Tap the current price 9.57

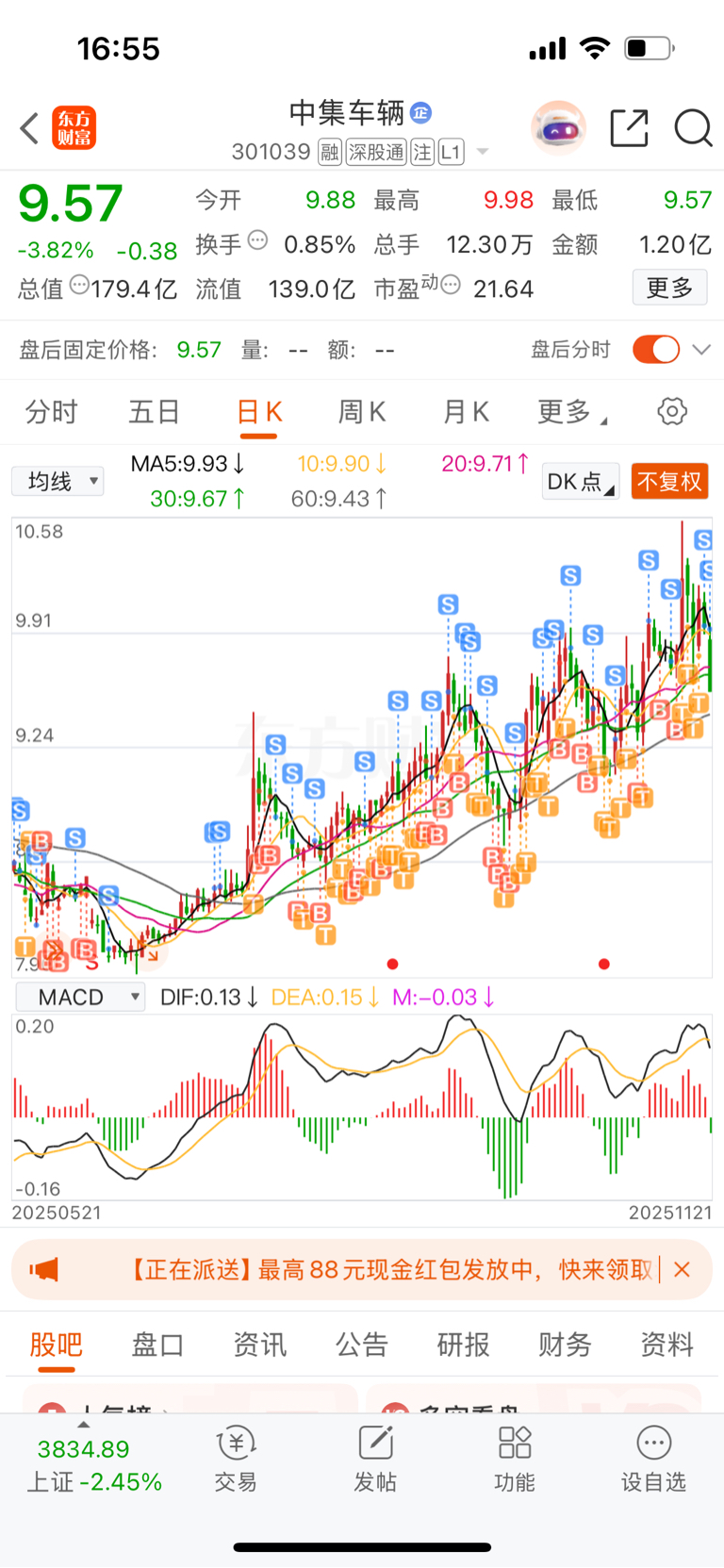(71, 203)
